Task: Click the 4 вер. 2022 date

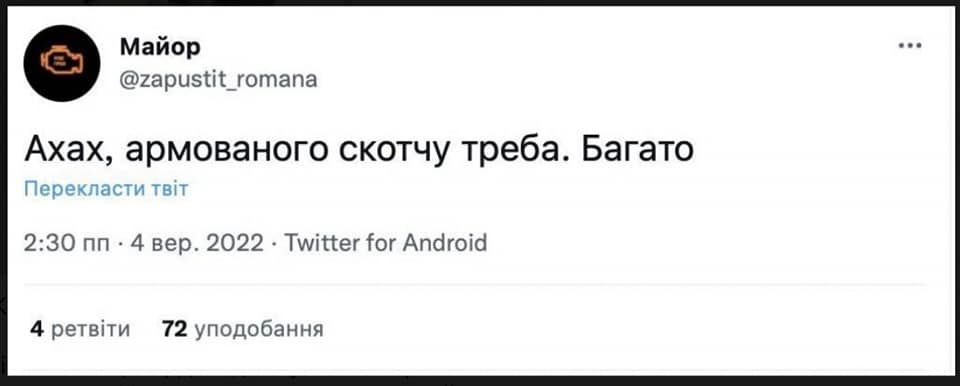Action: click(x=197, y=243)
